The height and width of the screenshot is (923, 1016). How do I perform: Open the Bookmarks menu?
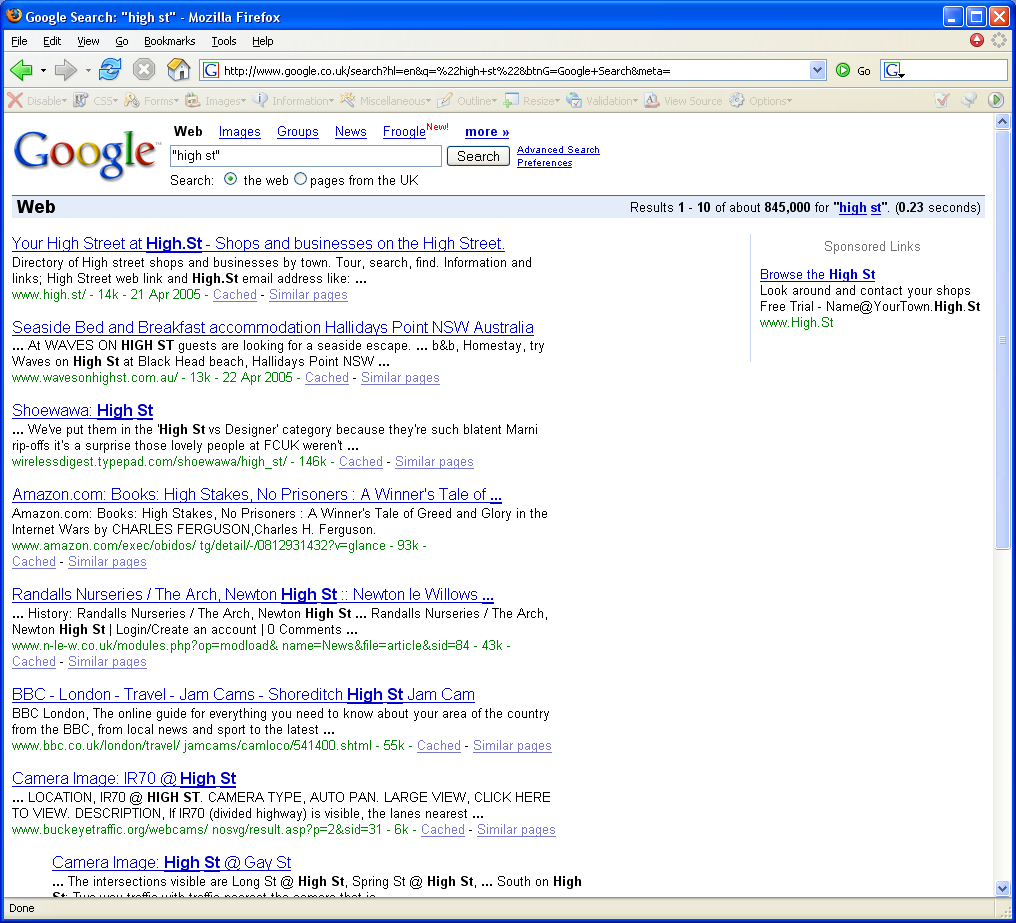169,41
